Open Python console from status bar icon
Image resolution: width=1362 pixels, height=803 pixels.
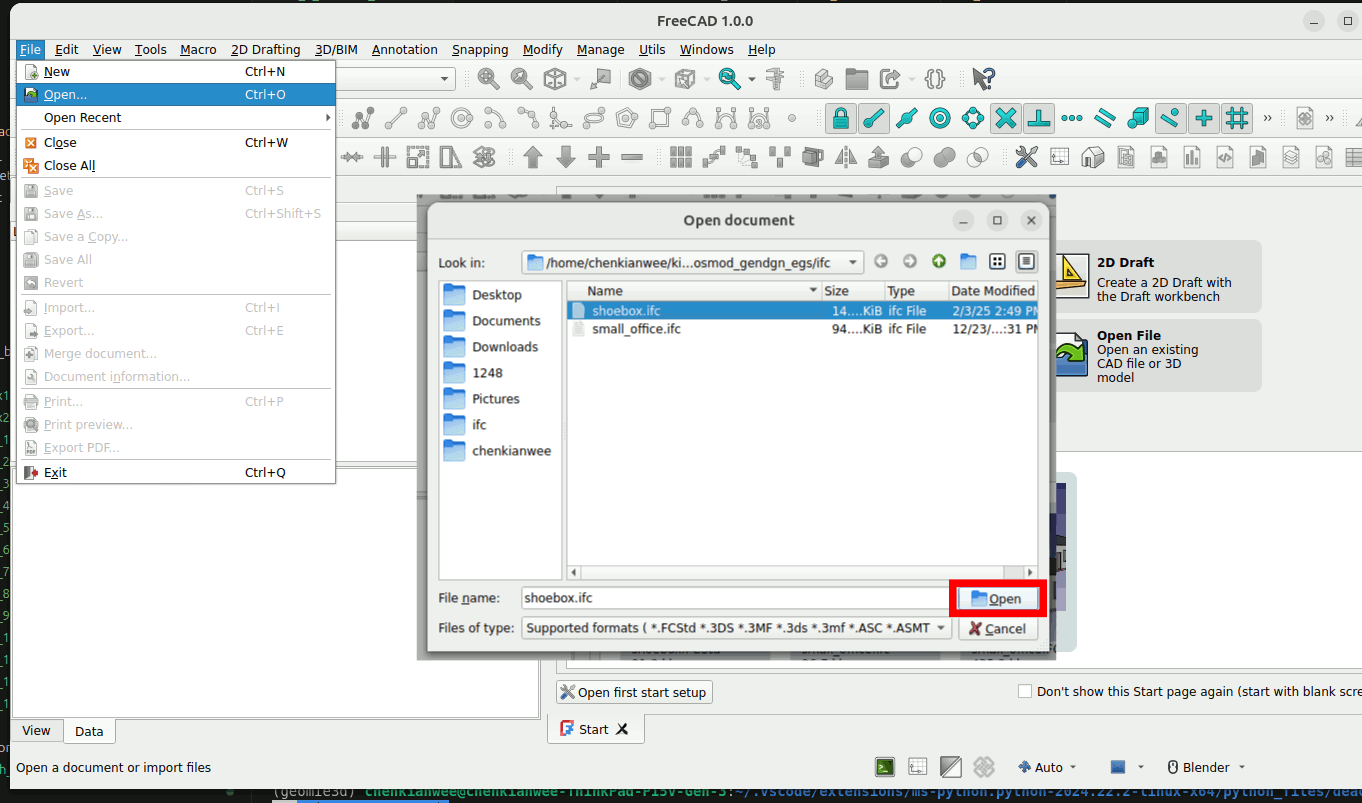pos(885,767)
